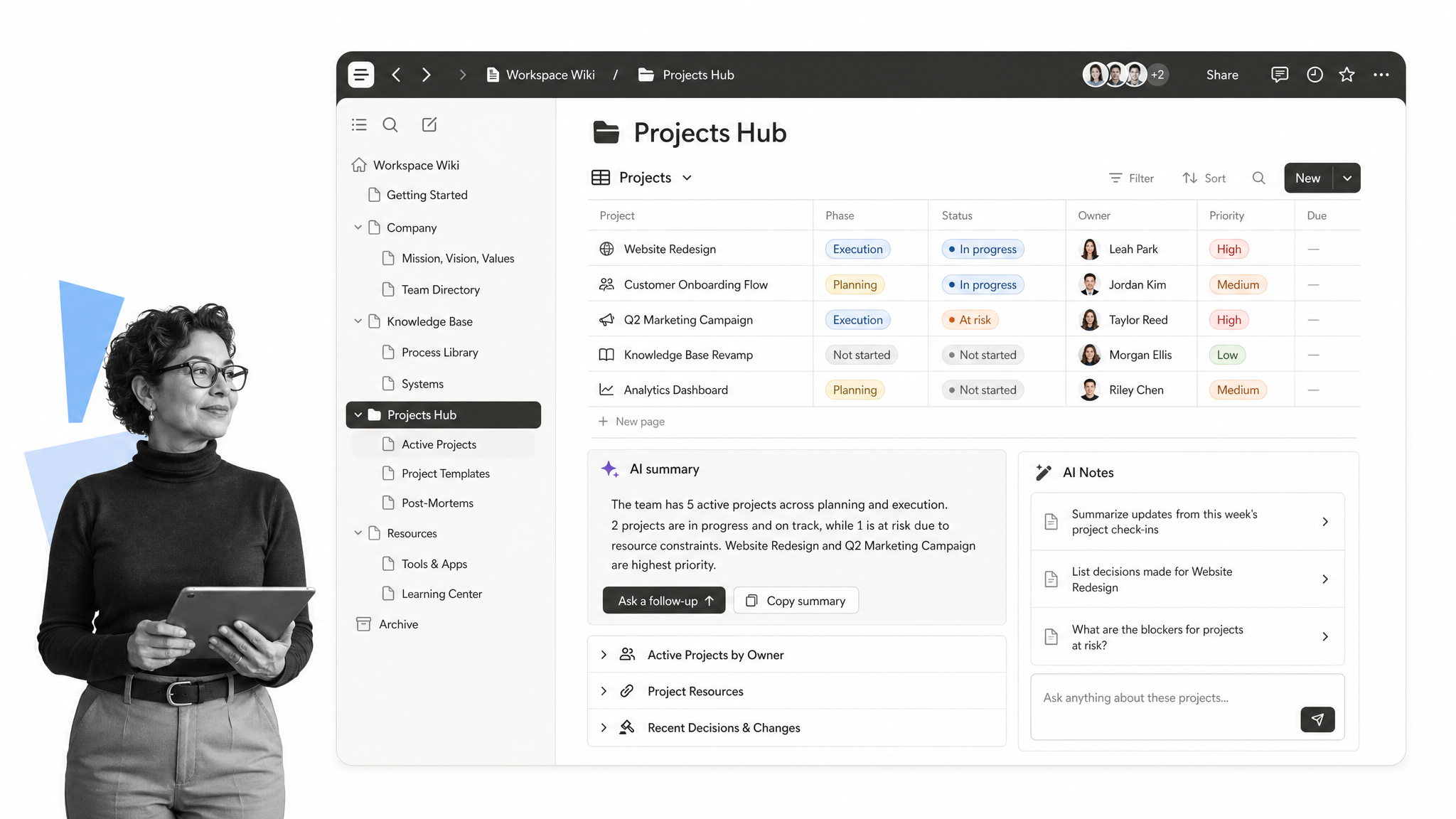Image resolution: width=1456 pixels, height=819 pixels.
Task: Open the New button dropdown arrow
Action: click(x=1347, y=178)
